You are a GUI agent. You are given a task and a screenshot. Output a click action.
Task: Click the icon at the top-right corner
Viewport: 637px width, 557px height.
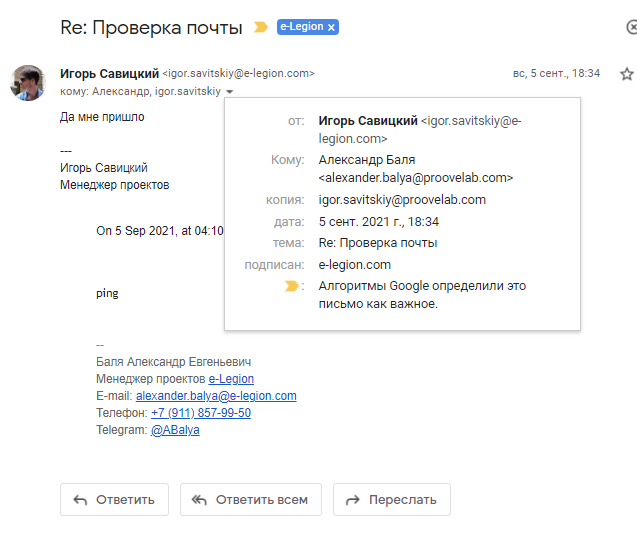[x=630, y=28]
